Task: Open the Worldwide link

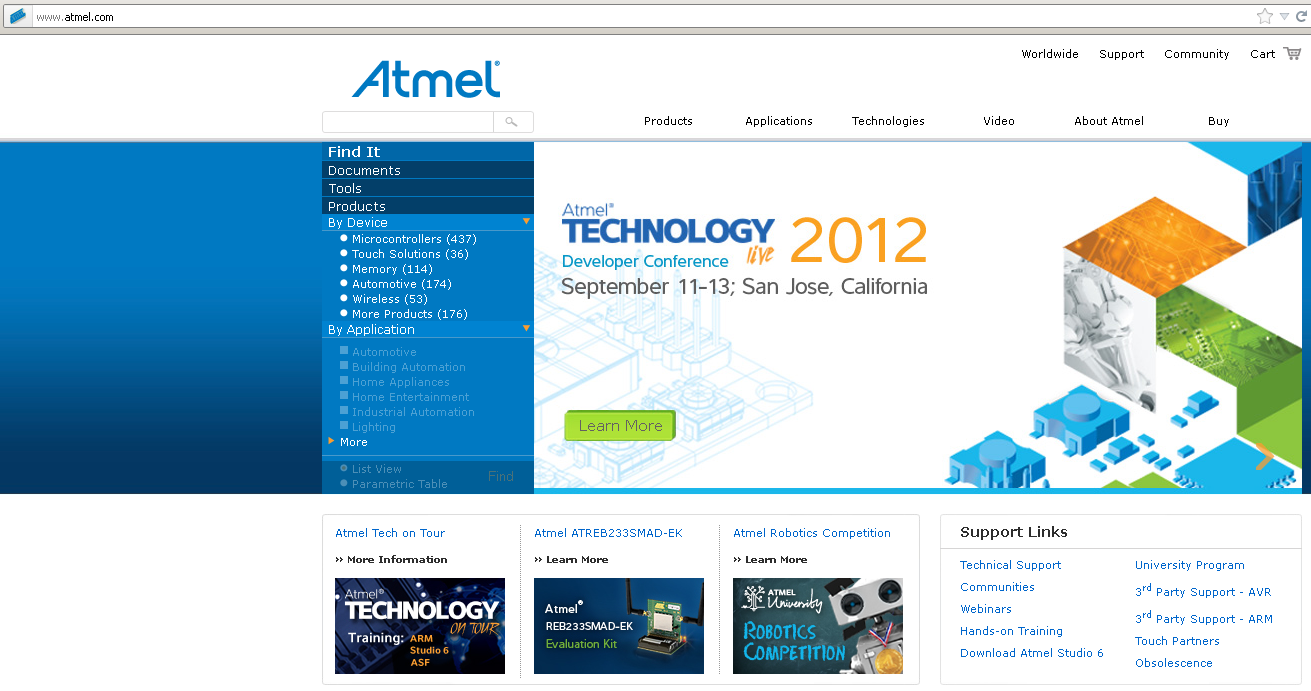Action: coord(1050,54)
